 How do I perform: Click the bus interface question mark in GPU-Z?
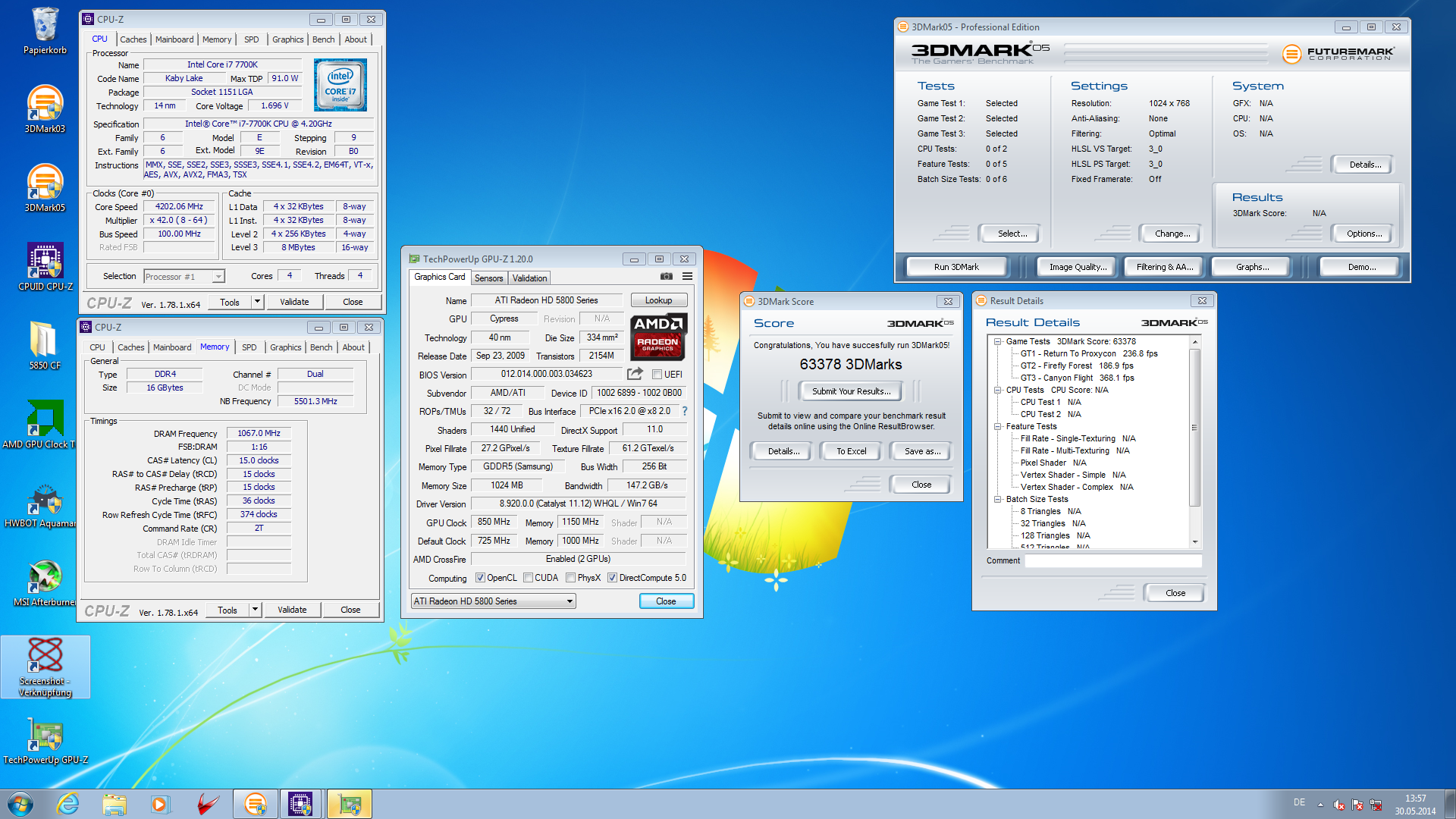pyautogui.click(x=684, y=411)
